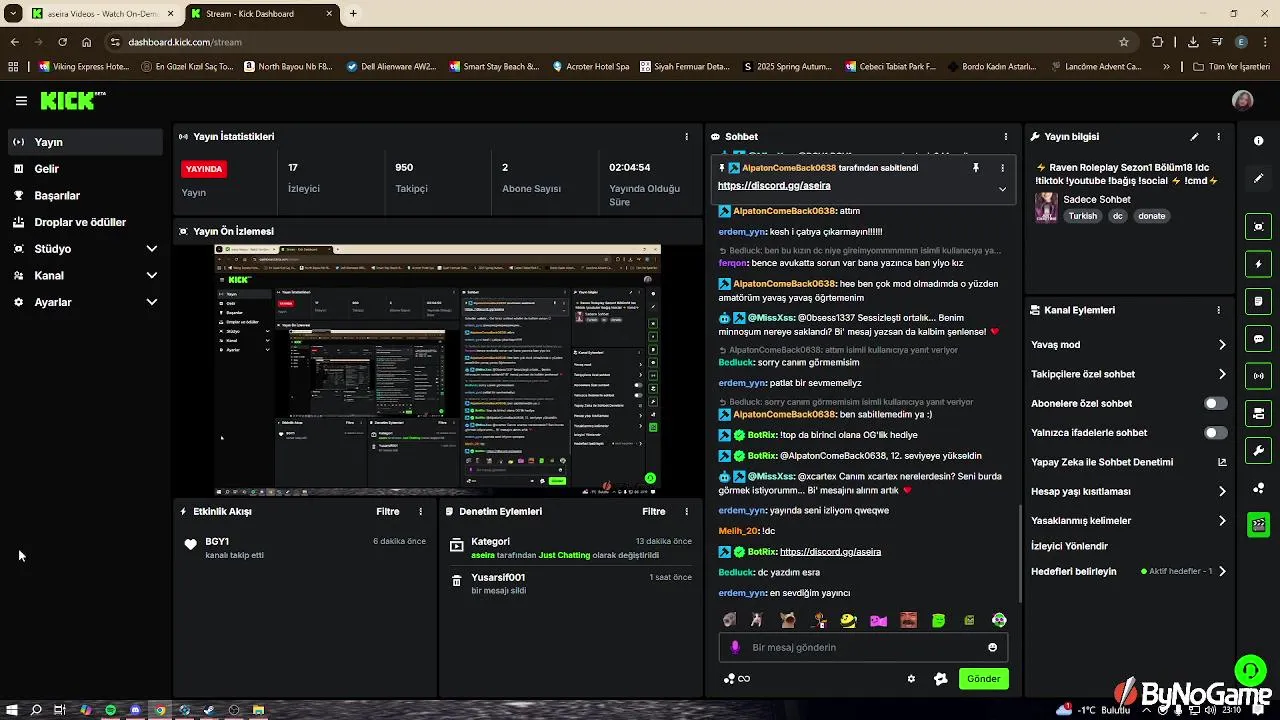Select Droplar ve ödüller in sidebar

pos(85,222)
